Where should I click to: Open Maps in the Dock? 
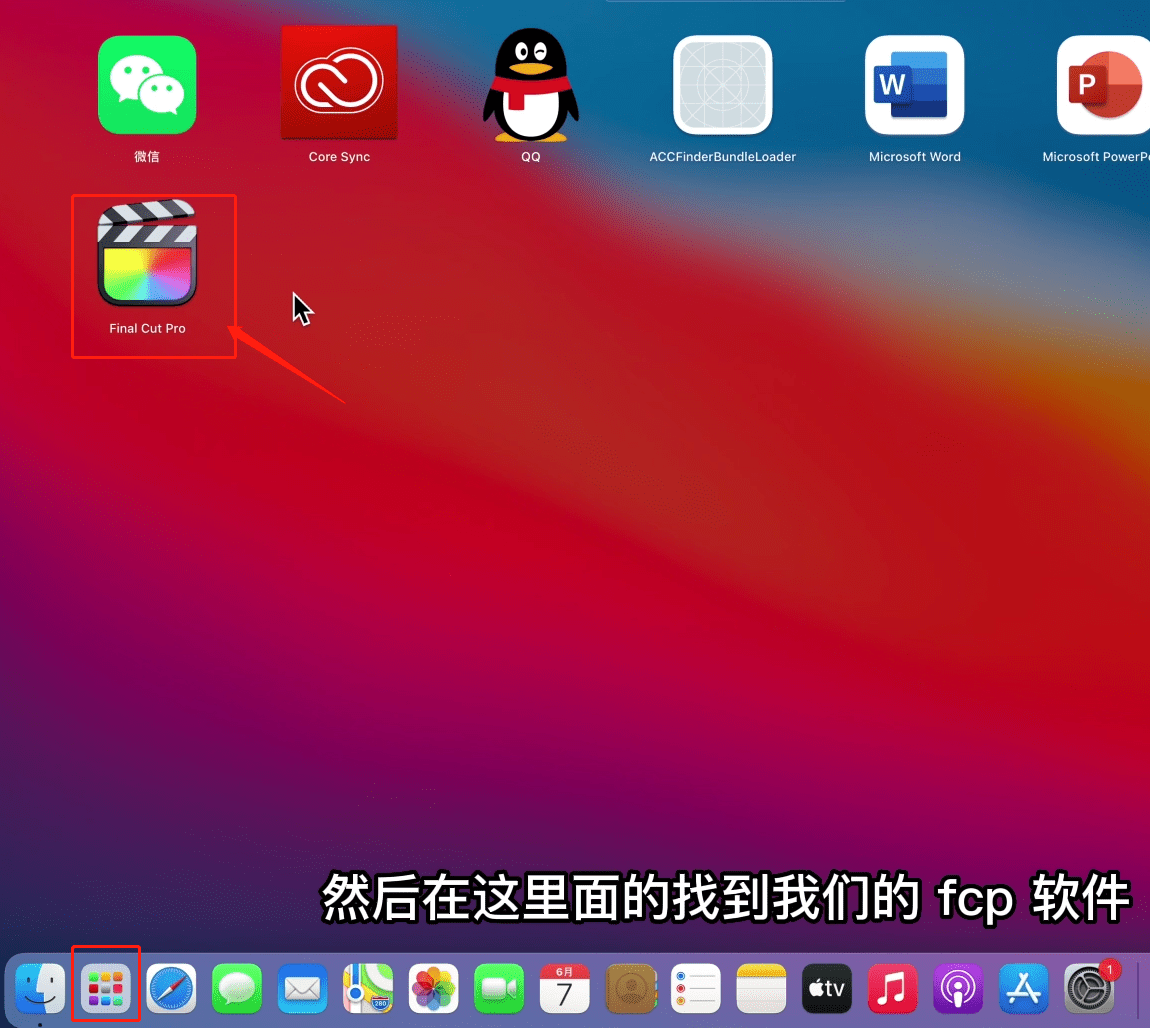point(367,988)
